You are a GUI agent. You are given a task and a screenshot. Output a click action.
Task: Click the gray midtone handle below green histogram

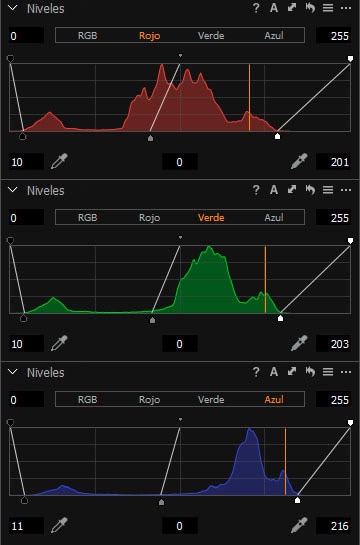tap(152, 320)
